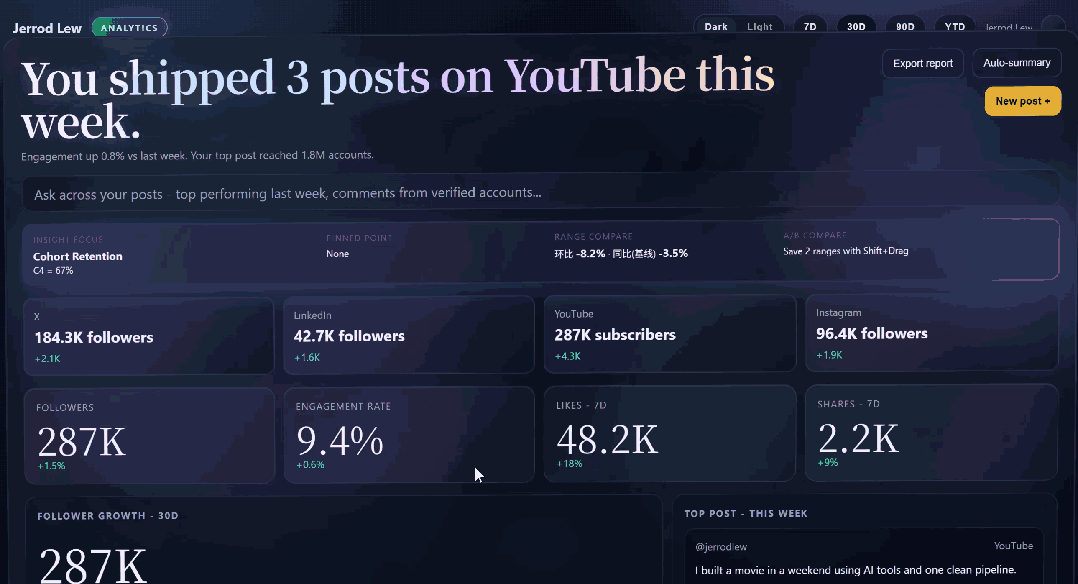Click the +2.1K X change value
1078x584 pixels.
(x=47, y=358)
